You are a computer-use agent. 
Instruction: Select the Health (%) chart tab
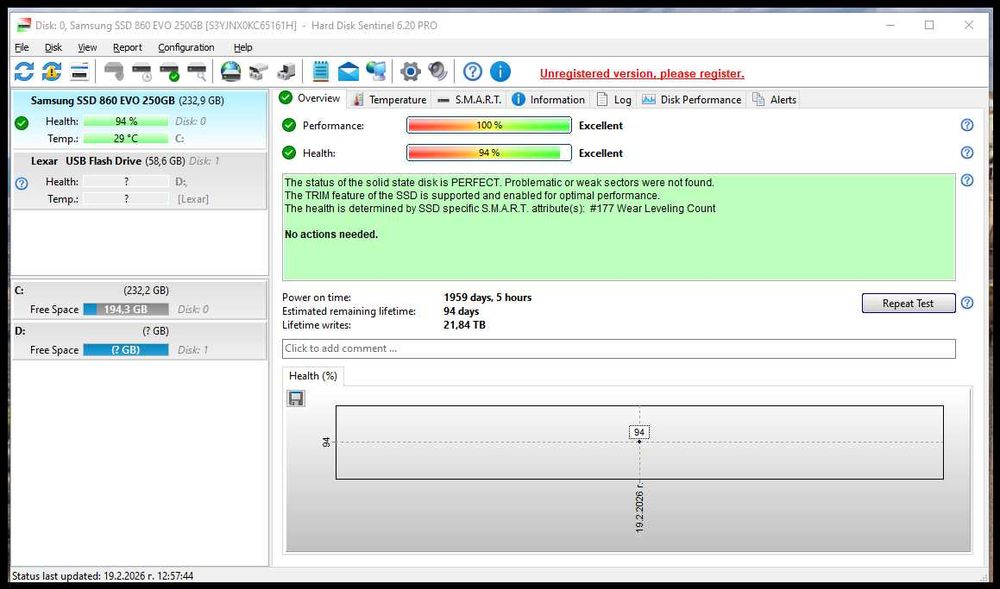click(x=313, y=376)
